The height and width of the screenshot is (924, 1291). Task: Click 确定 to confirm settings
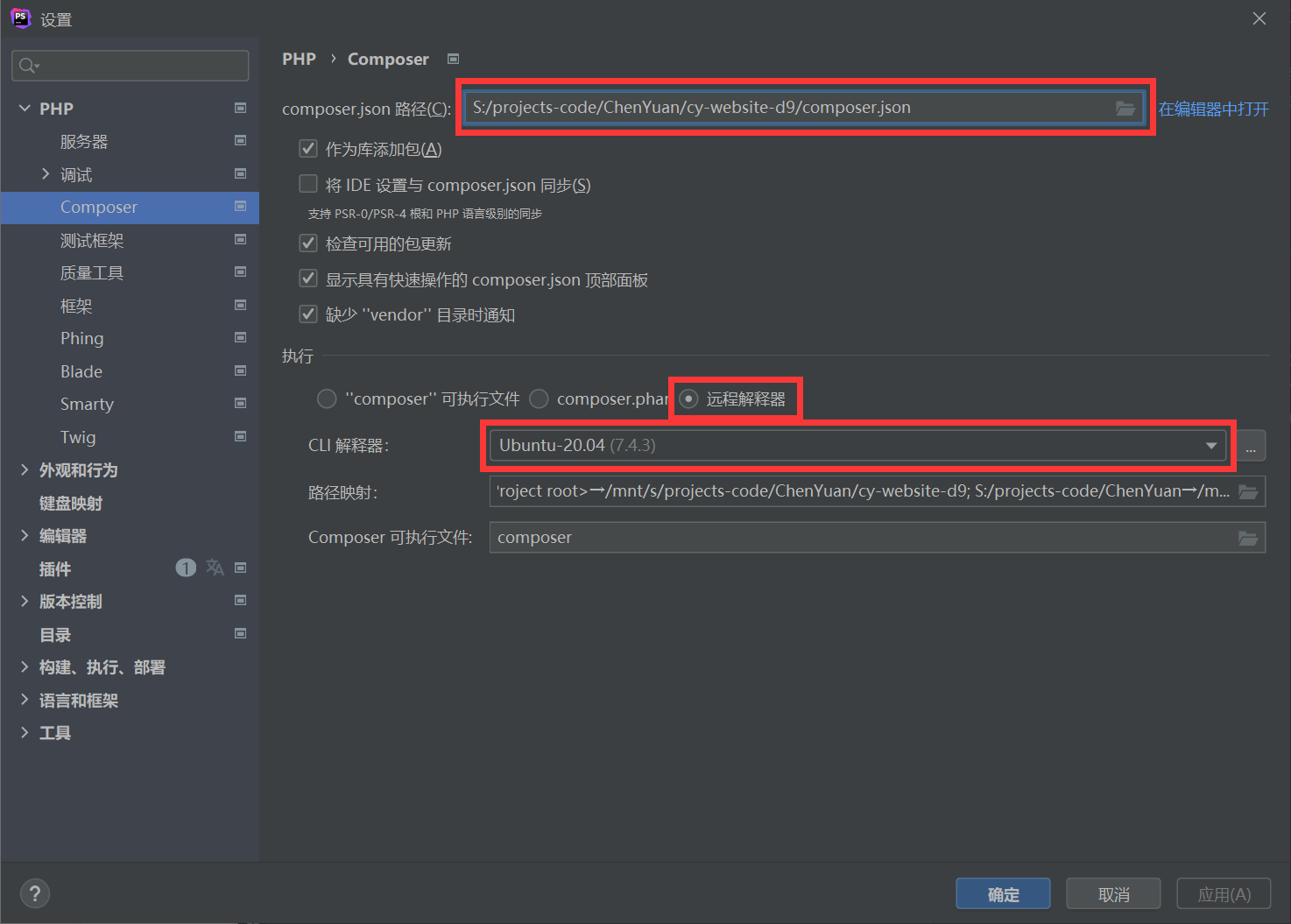[1003, 893]
